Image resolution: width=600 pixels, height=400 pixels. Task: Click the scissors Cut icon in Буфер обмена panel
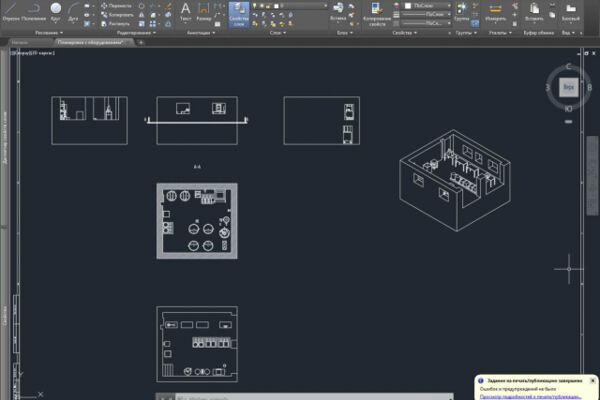(552, 5)
